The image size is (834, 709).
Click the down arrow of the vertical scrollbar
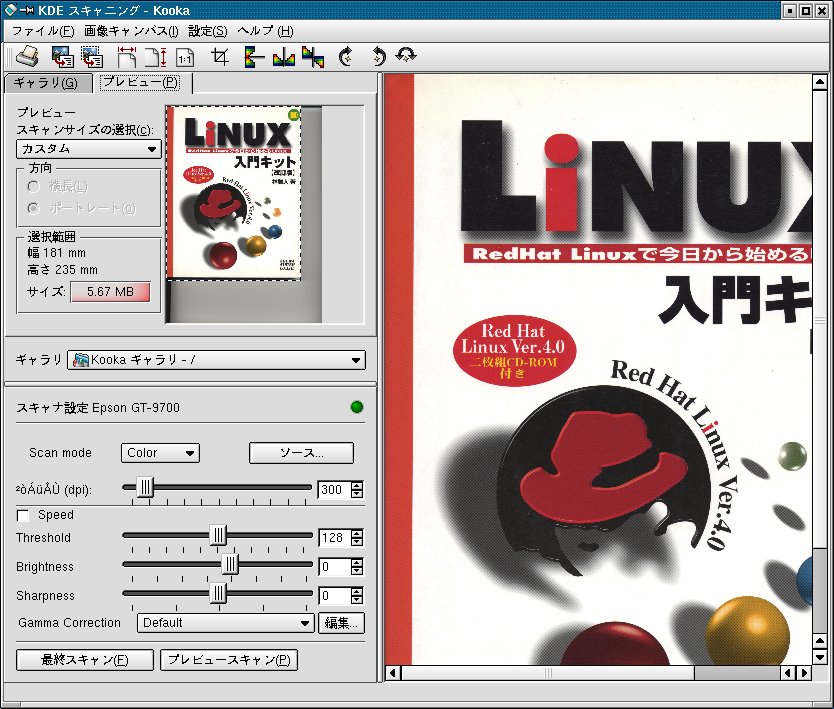[x=820, y=658]
